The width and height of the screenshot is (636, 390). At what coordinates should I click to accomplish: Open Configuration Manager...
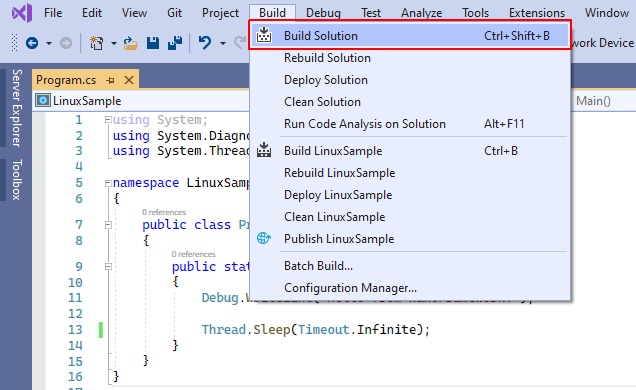point(410,287)
